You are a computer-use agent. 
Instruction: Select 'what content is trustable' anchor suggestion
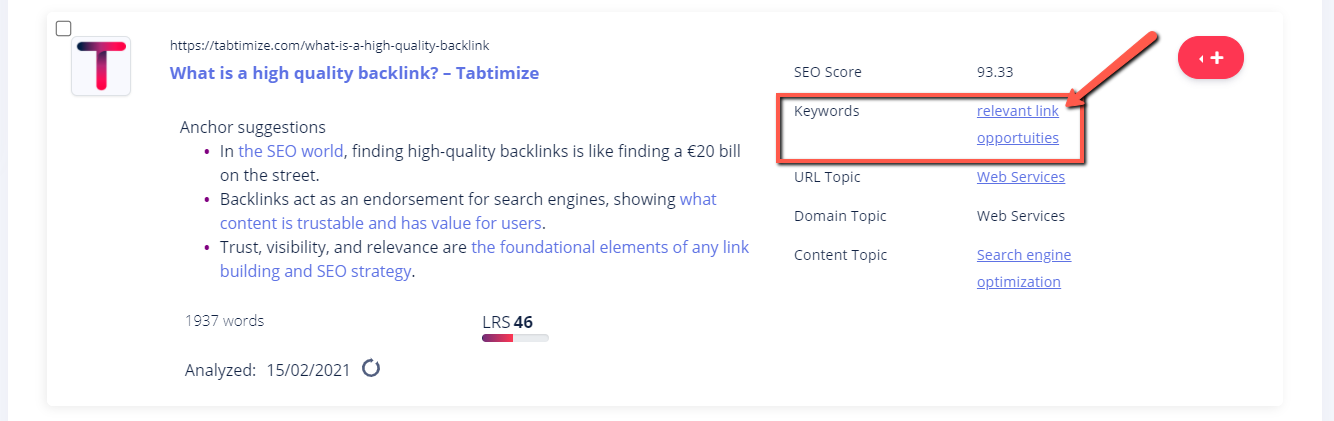tap(468, 211)
